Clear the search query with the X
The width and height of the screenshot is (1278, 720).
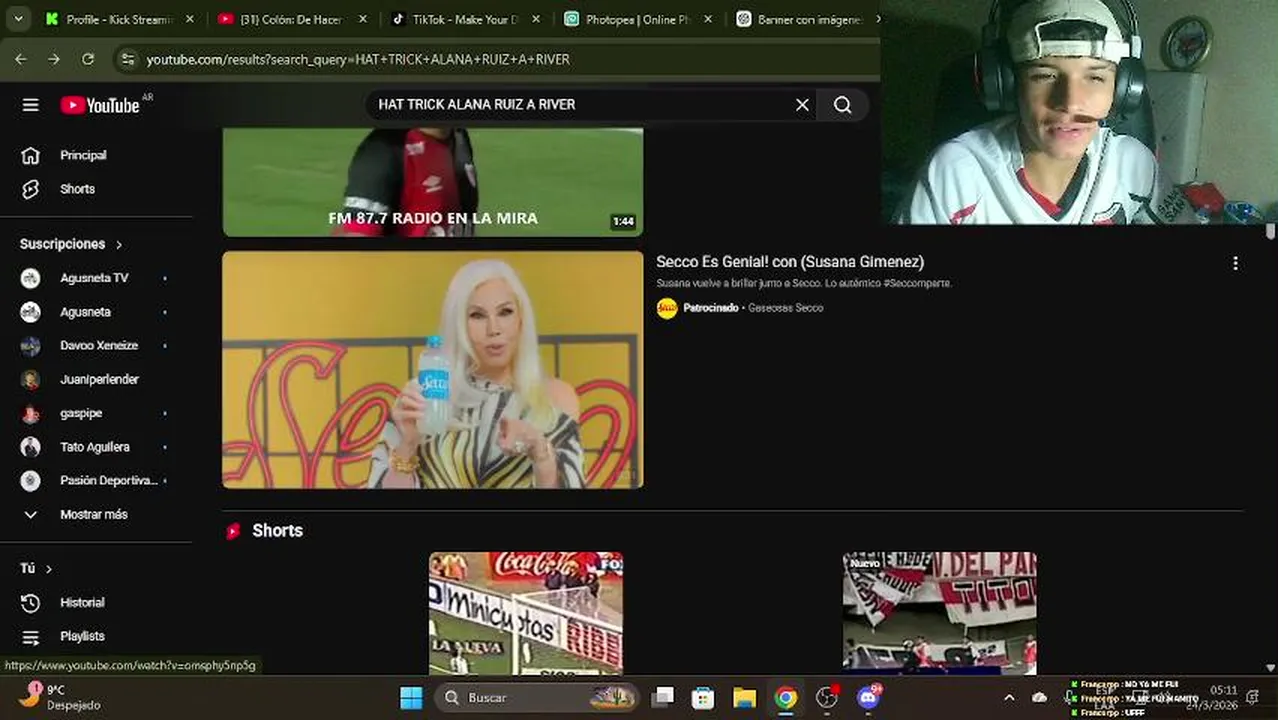pyautogui.click(x=802, y=105)
